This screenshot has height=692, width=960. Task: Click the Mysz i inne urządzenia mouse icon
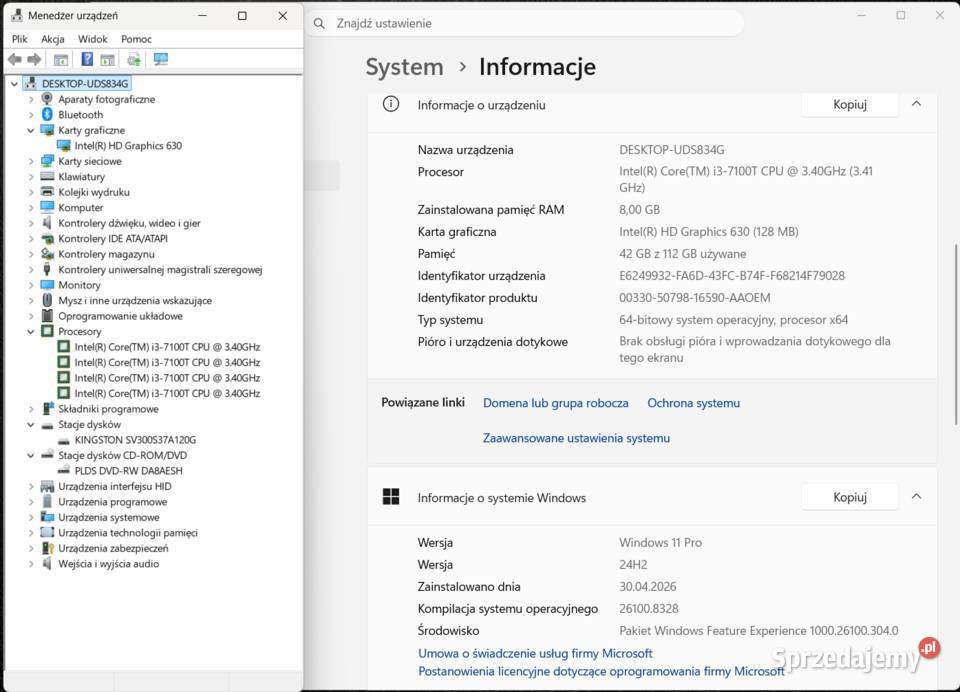47,300
